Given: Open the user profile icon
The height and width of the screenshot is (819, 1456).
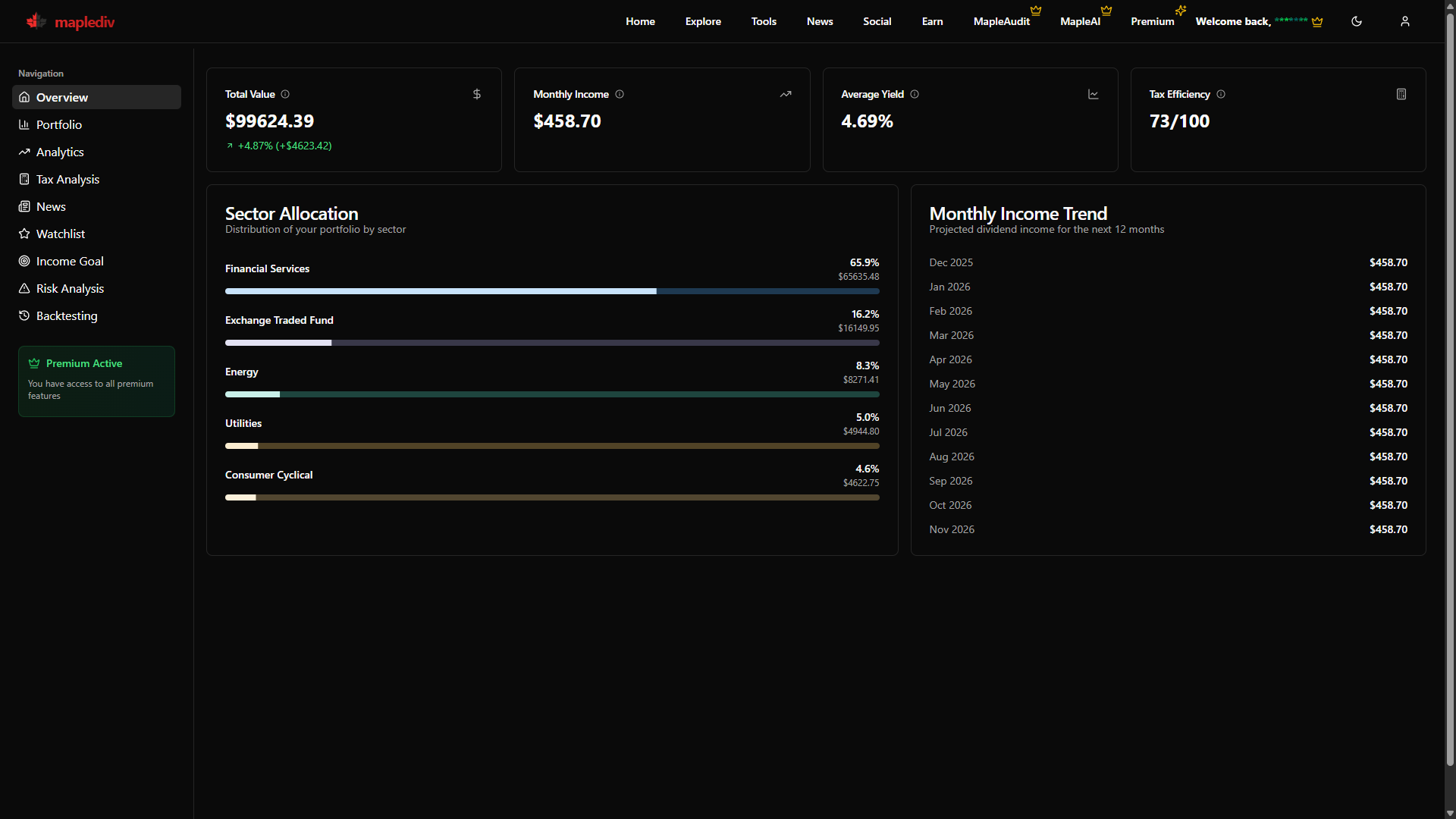Looking at the screenshot, I should click(x=1404, y=21).
